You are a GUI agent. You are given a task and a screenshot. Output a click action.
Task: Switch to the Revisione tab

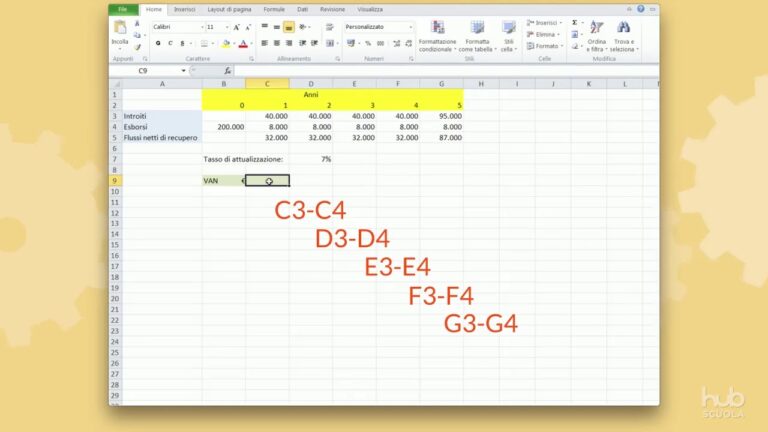point(333,9)
